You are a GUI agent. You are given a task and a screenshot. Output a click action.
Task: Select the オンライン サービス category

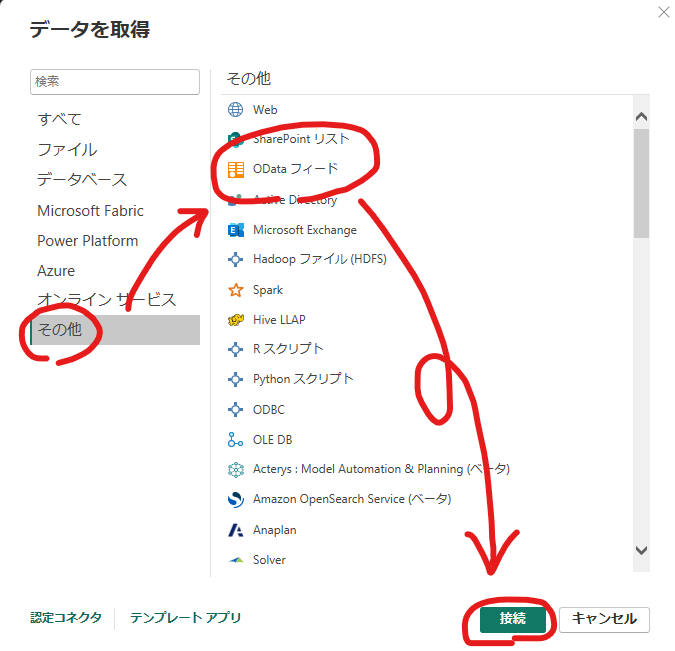pyautogui.click(x=107, y=300)
